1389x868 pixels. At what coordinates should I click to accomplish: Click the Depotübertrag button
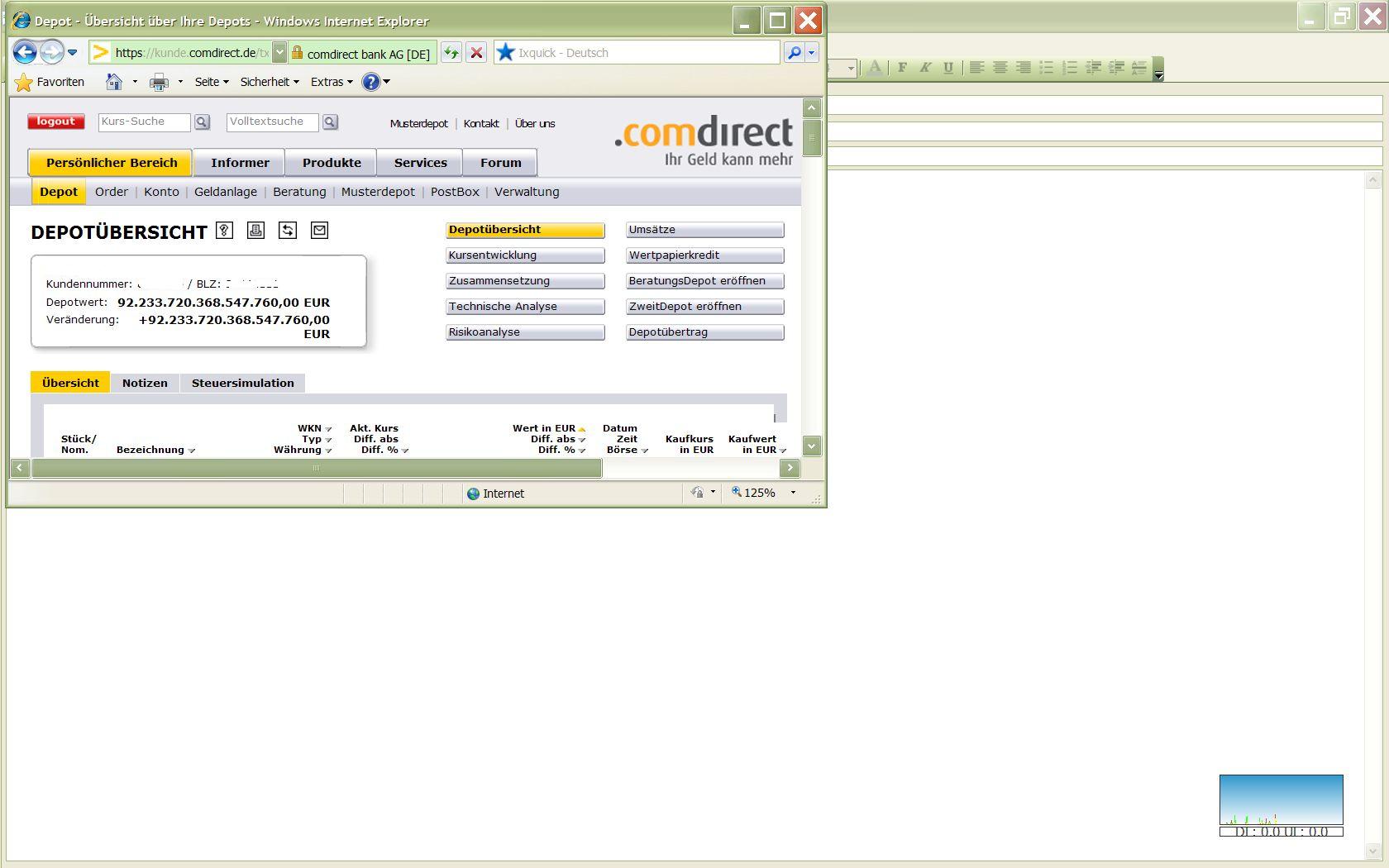[x=705, y=332]
